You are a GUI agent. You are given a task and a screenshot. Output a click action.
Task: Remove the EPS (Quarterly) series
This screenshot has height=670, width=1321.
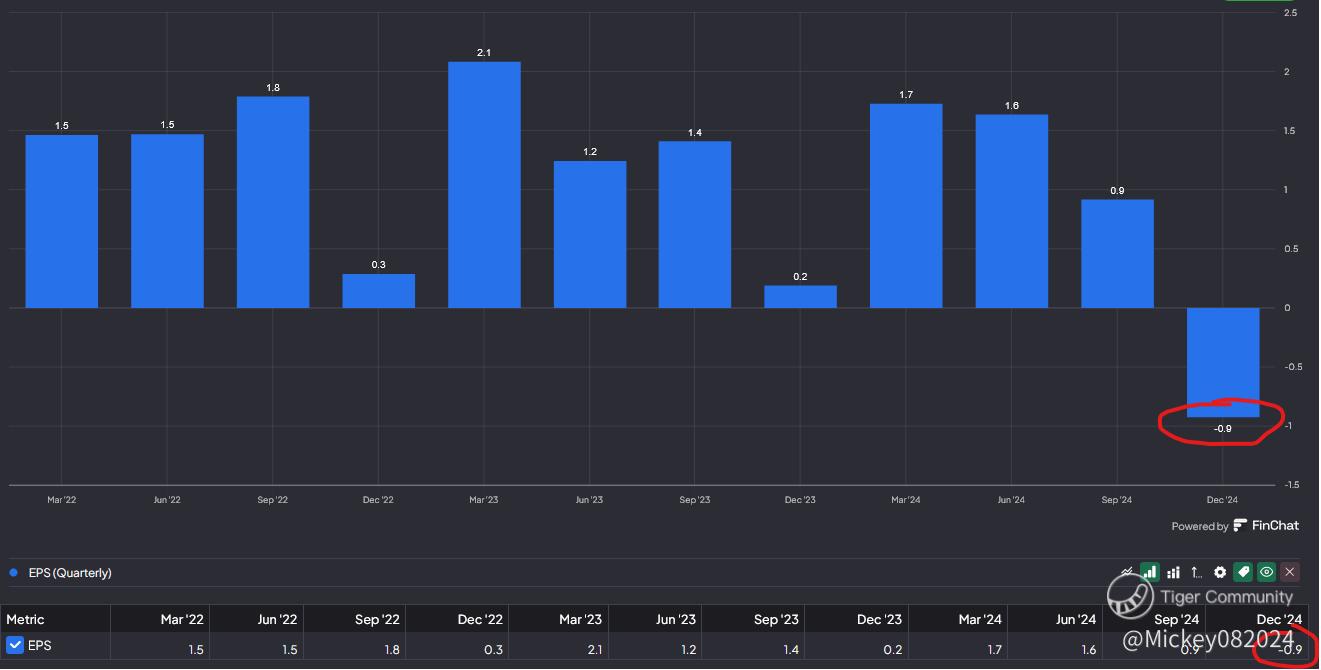coord(1290,572)
